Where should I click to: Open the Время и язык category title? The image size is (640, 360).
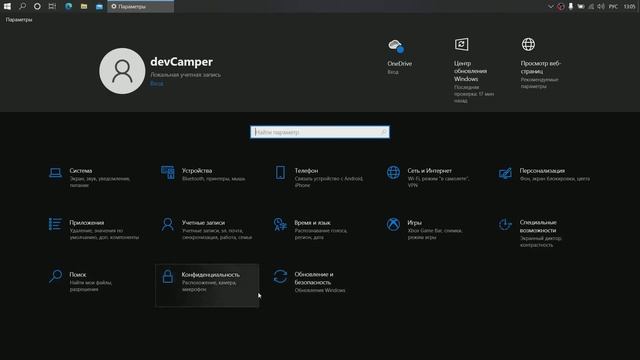pyautogui.click(x=312, y=222)
